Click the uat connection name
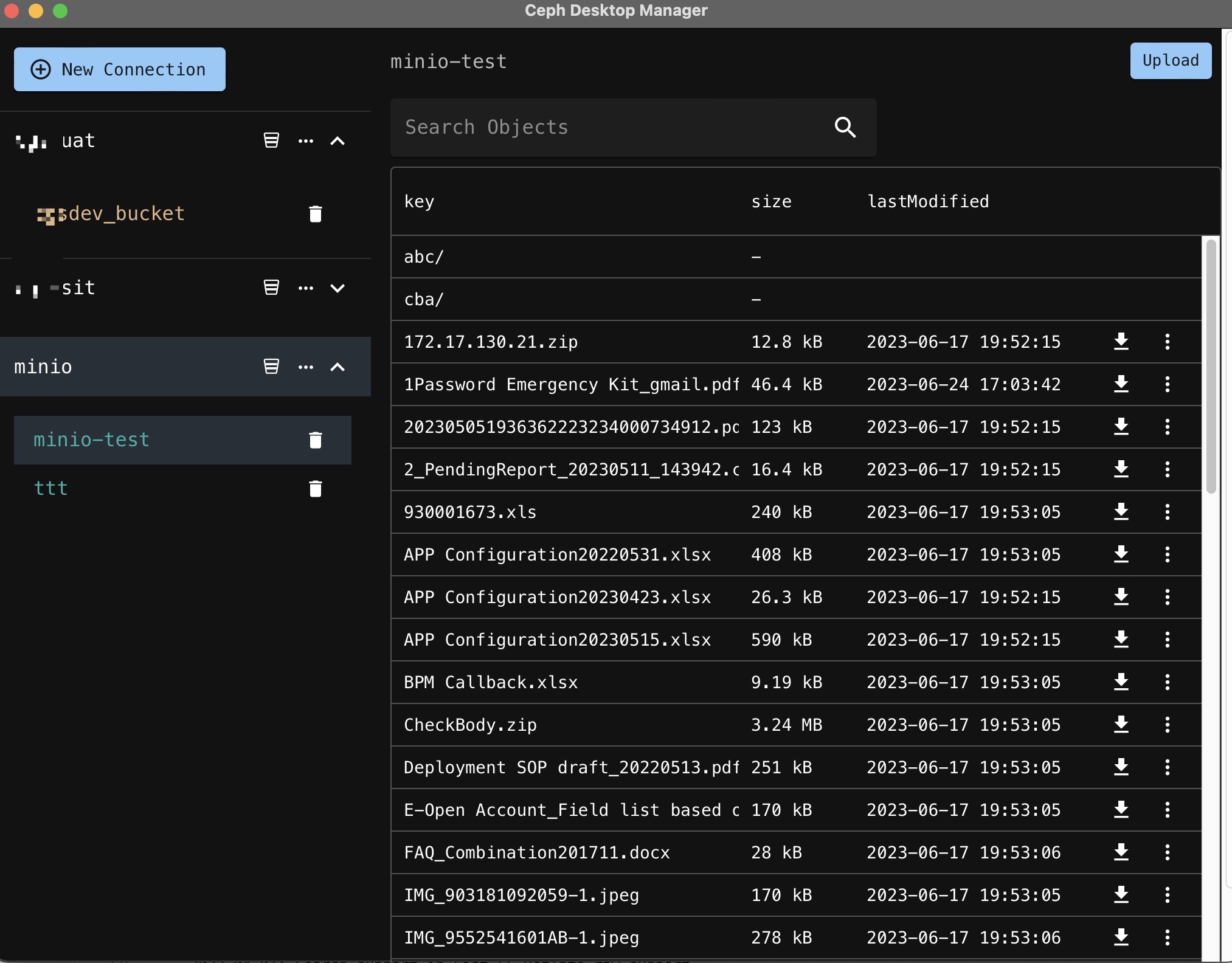 (78, 140)
